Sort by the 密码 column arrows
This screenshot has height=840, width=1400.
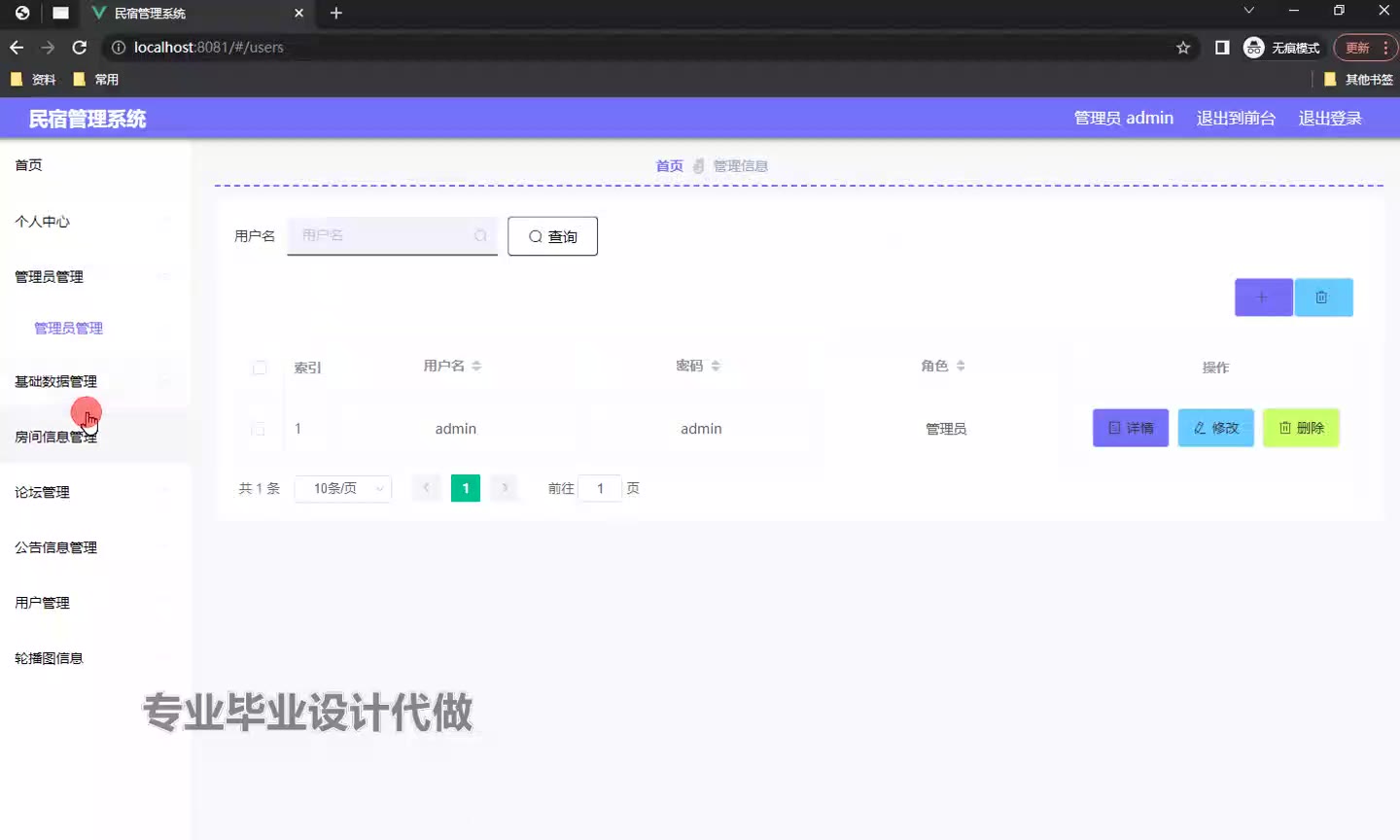[x=716, y=367]
